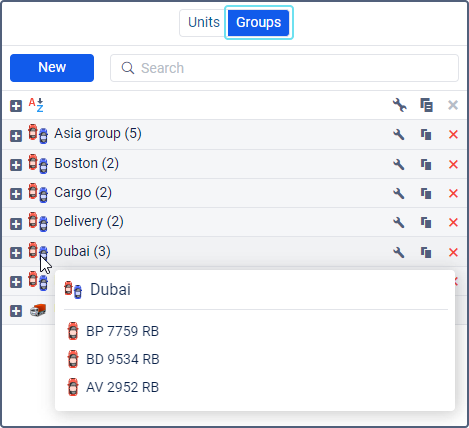Expand the Boston group unit list
This screenshot has height=428, width=469.
click(x=16, y=165)
